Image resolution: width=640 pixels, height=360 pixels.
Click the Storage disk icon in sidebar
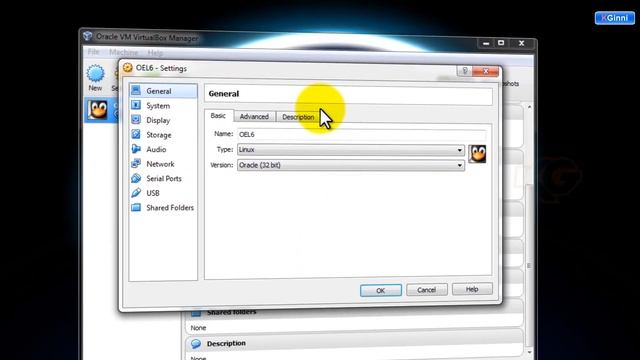click(x=136, y=134)
